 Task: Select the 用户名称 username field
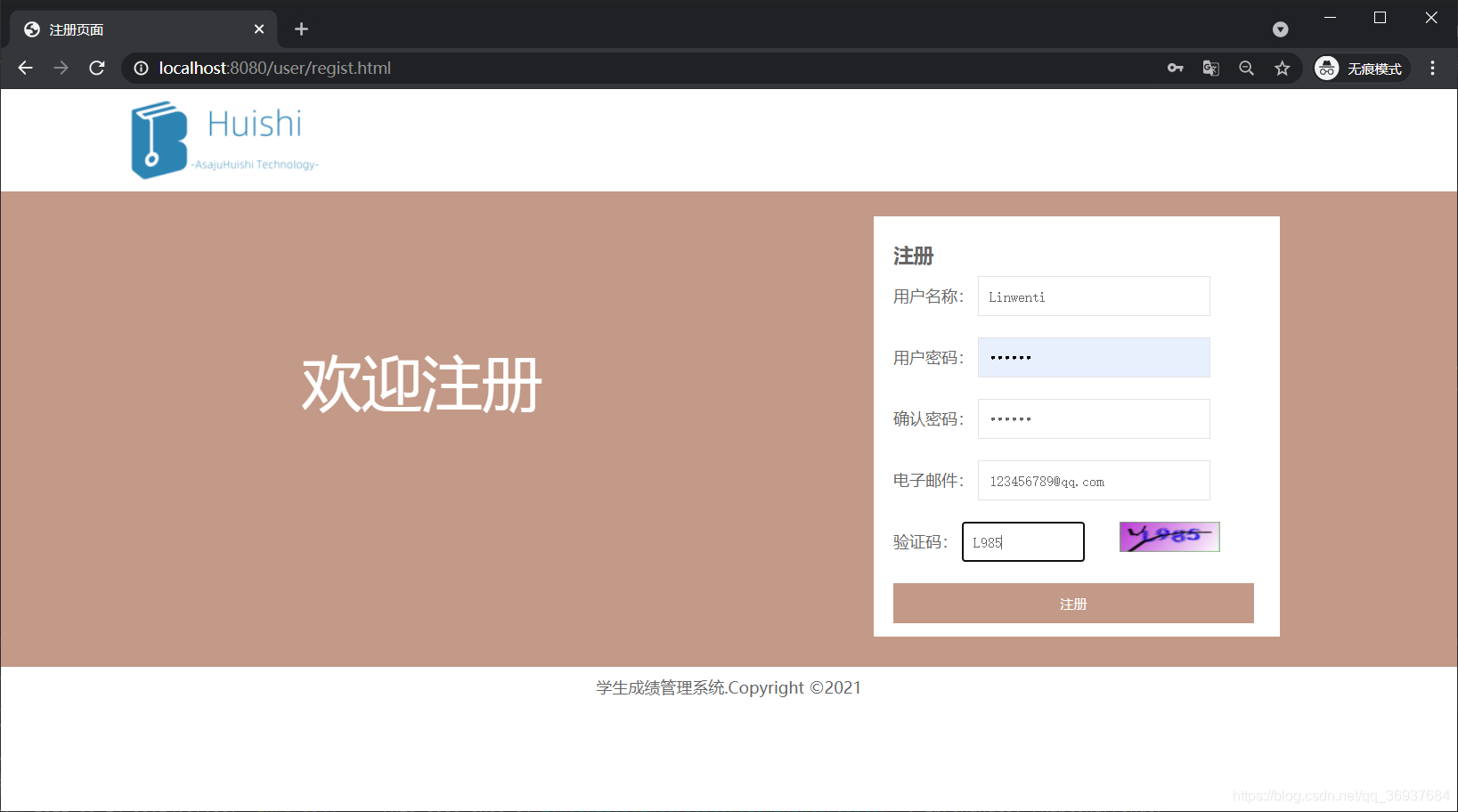pyautogui.click(x=1093, y=296)
